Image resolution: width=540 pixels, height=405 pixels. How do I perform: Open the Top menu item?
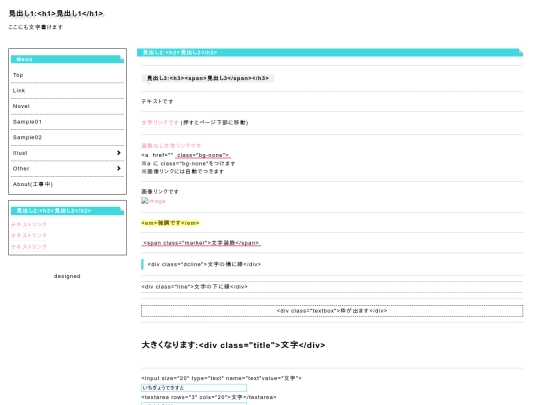tap(67, 75)
